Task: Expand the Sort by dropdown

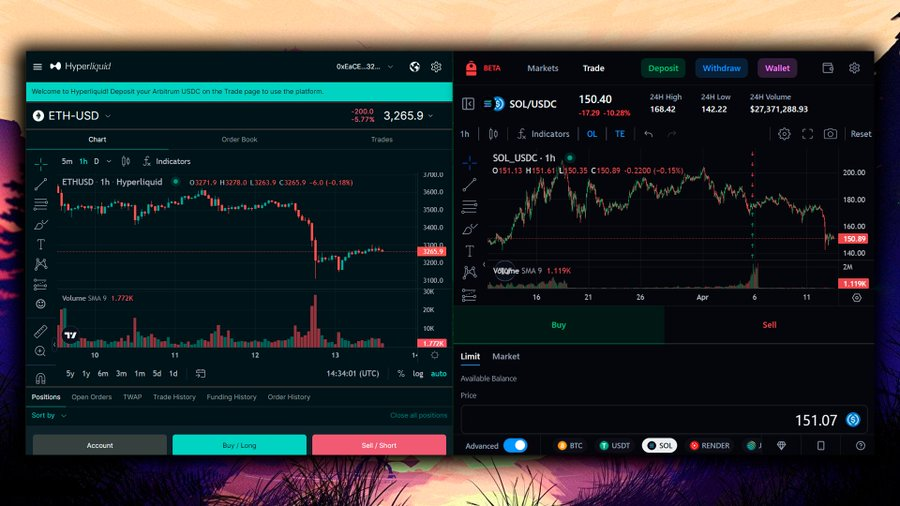Action: [x=49, y=415]
